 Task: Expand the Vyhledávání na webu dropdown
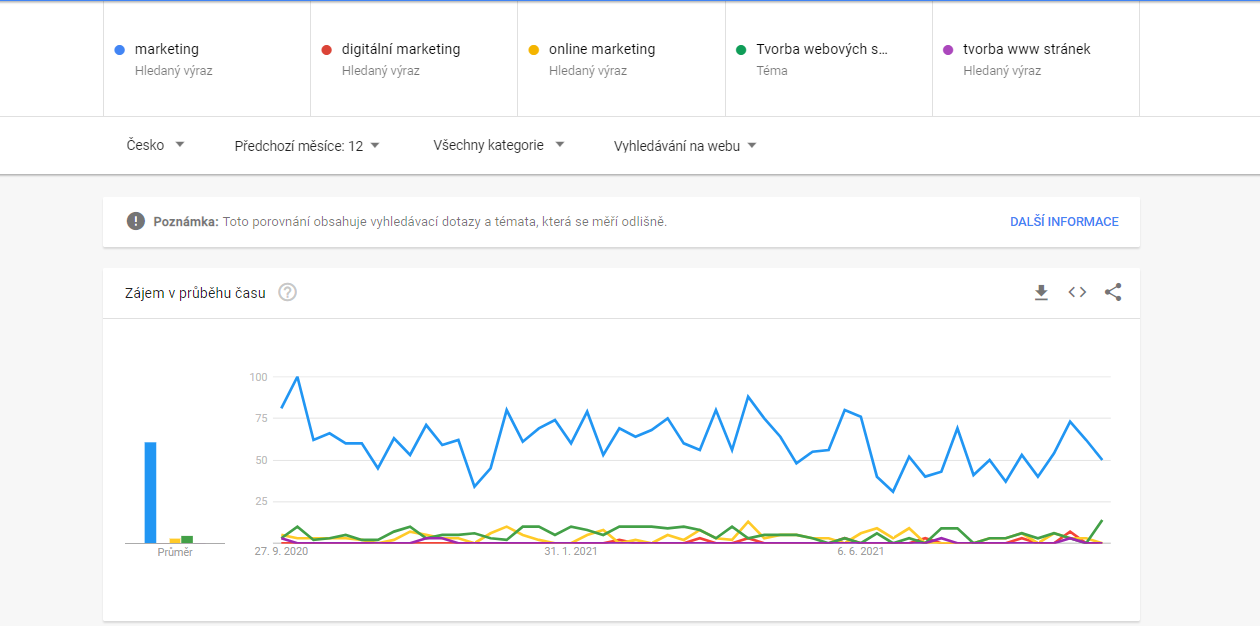click(685, 146)
